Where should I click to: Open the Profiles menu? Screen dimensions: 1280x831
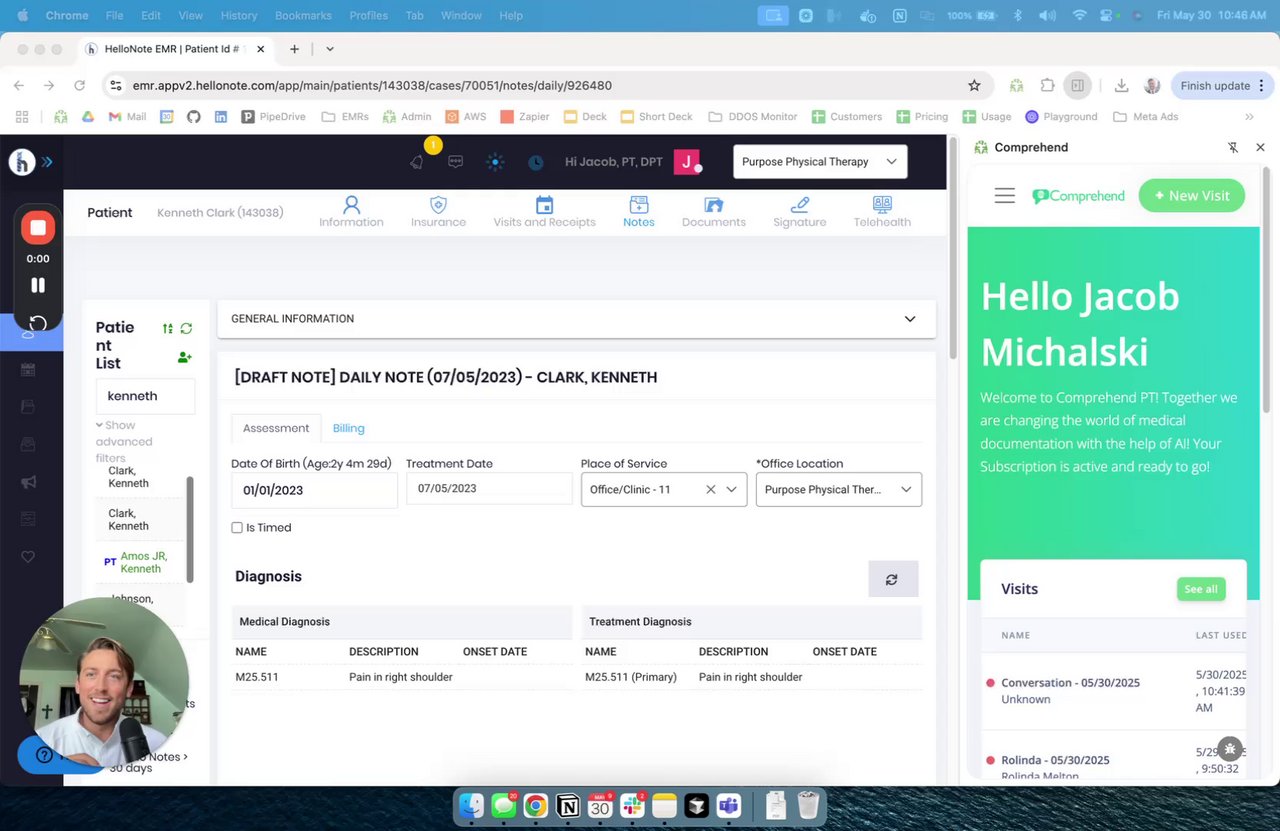369,16
